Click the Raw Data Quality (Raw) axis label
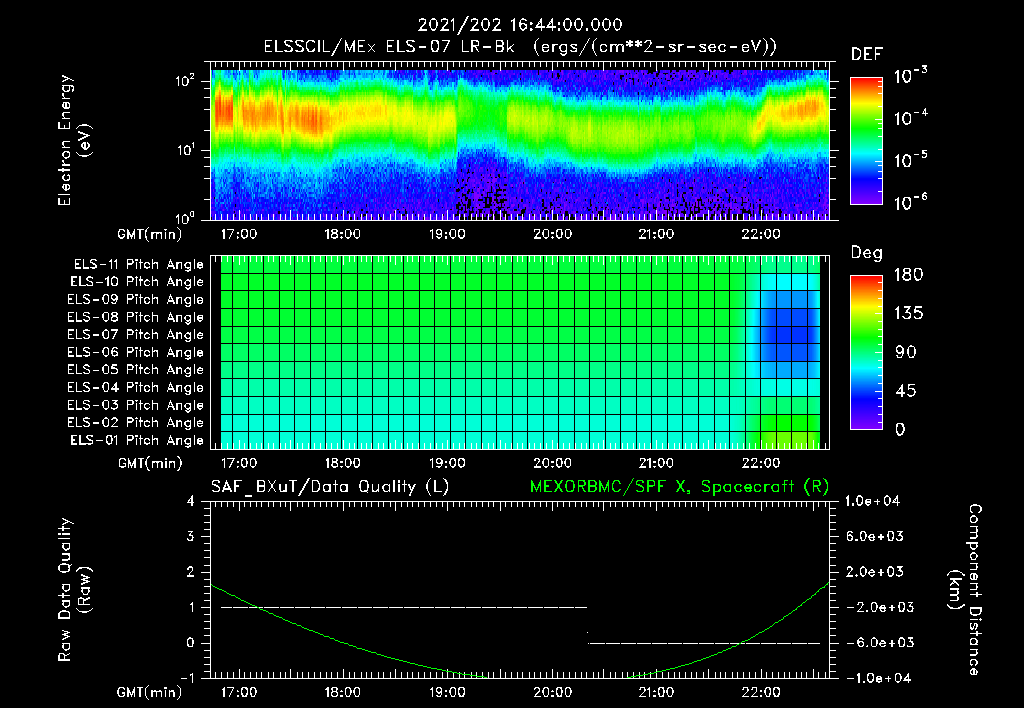1024x708 pixels. click(74, 590)
